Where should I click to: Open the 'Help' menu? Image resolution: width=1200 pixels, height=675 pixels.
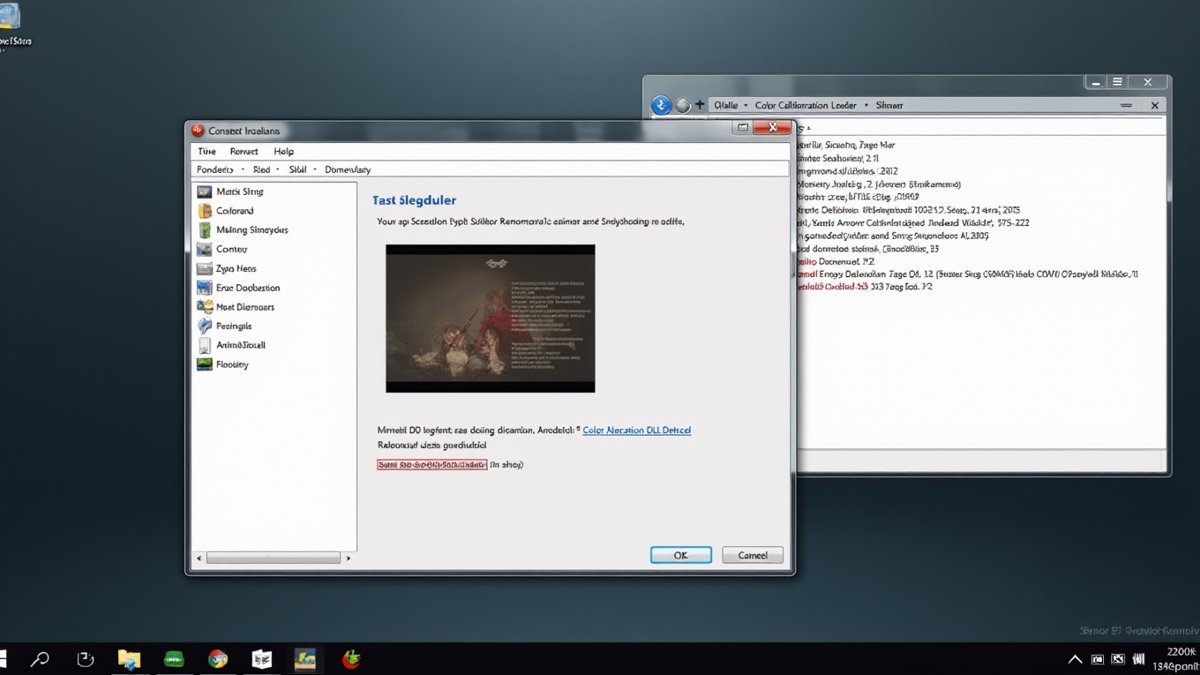(284, 151)
